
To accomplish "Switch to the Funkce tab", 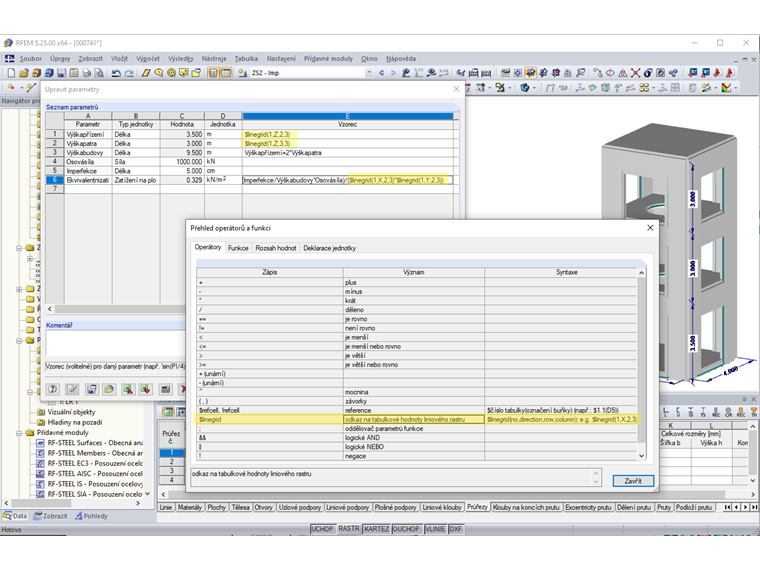I will point(238,248).
